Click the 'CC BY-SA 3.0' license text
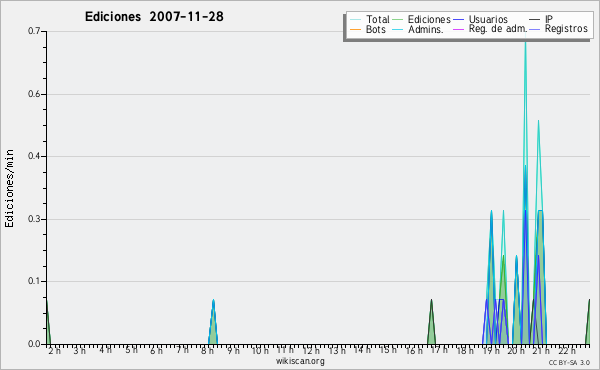 [569, 363]
